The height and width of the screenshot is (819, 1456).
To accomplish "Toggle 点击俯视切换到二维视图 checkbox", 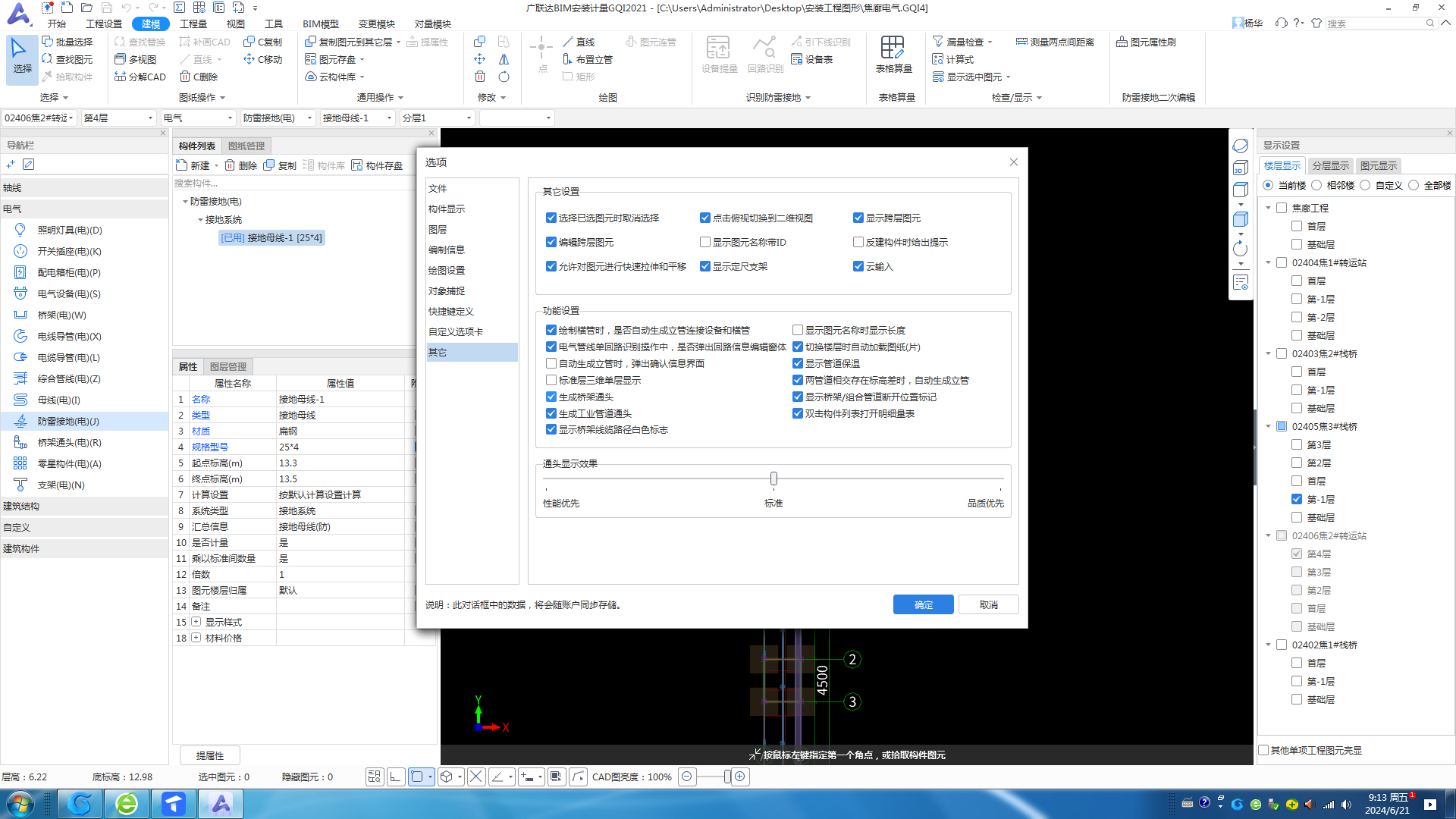I will coord(705,218).
